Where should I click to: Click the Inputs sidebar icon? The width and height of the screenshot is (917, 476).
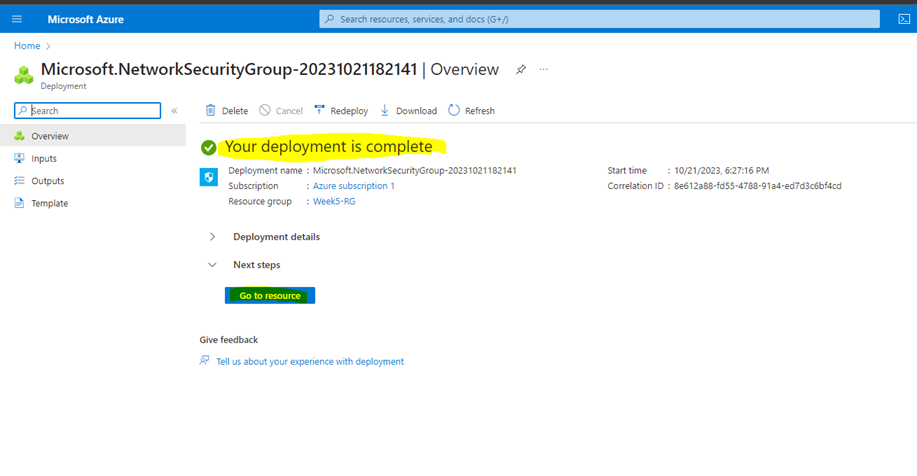click(x=19, y=158)
